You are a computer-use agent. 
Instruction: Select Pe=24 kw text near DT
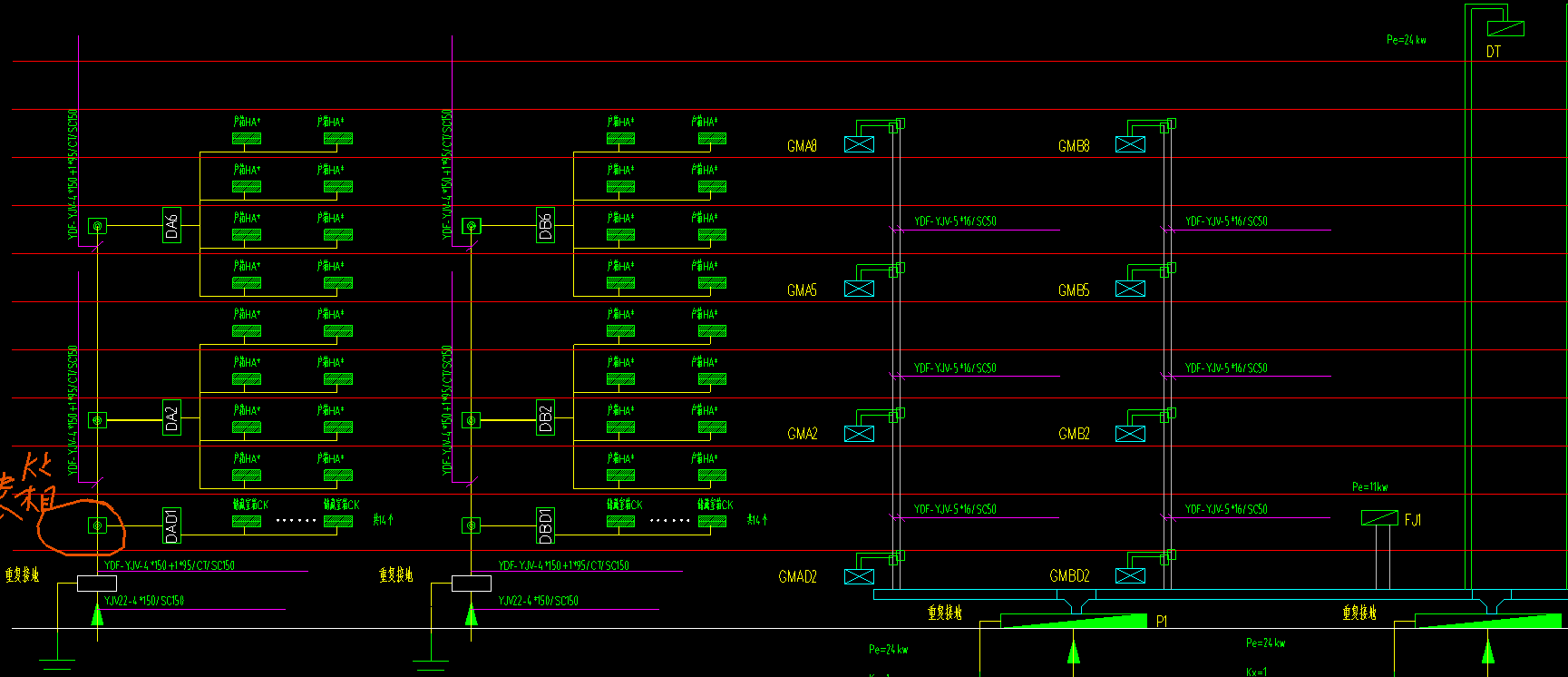1406,40
